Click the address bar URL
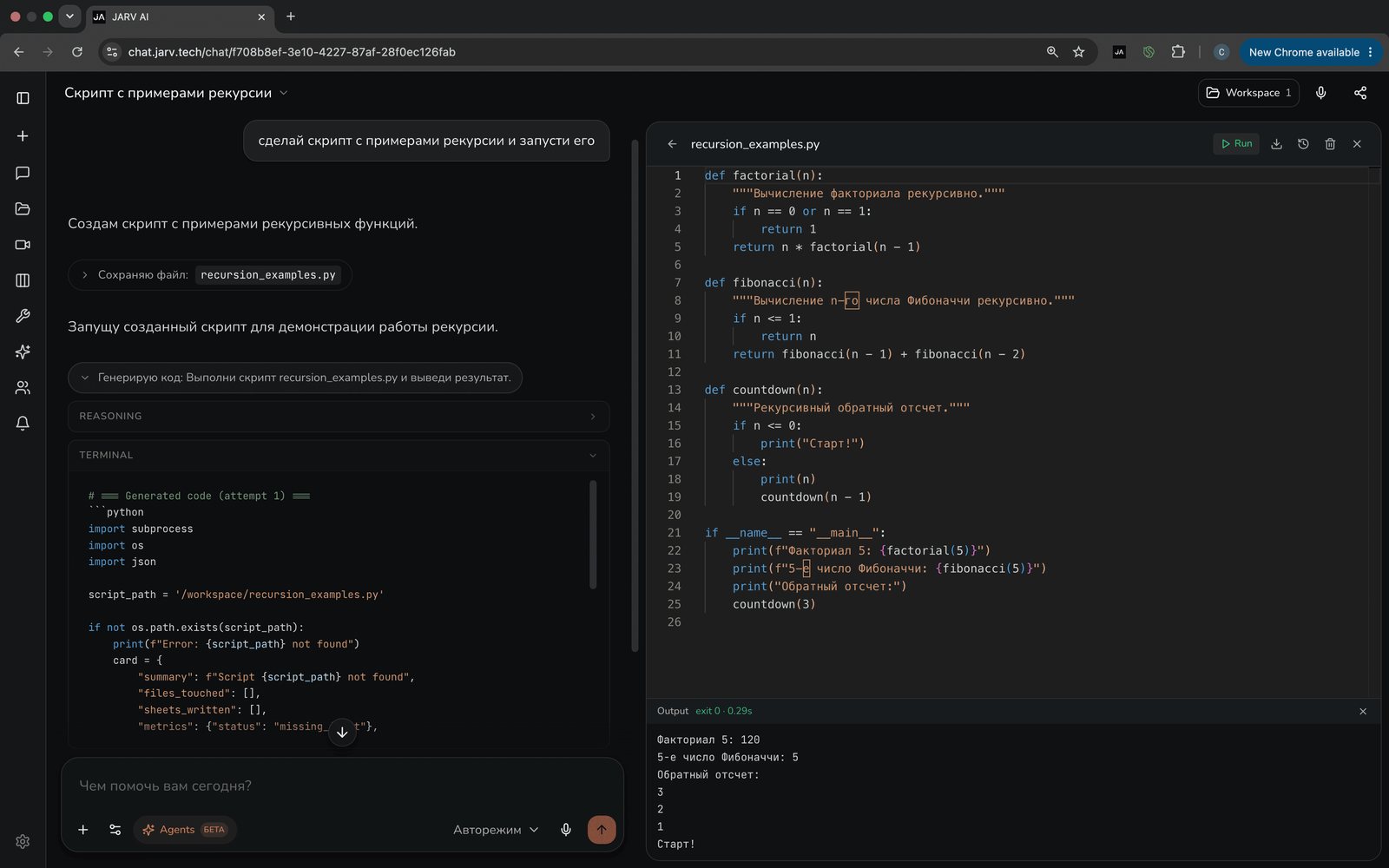1389x868 pixels. [292, 52]
